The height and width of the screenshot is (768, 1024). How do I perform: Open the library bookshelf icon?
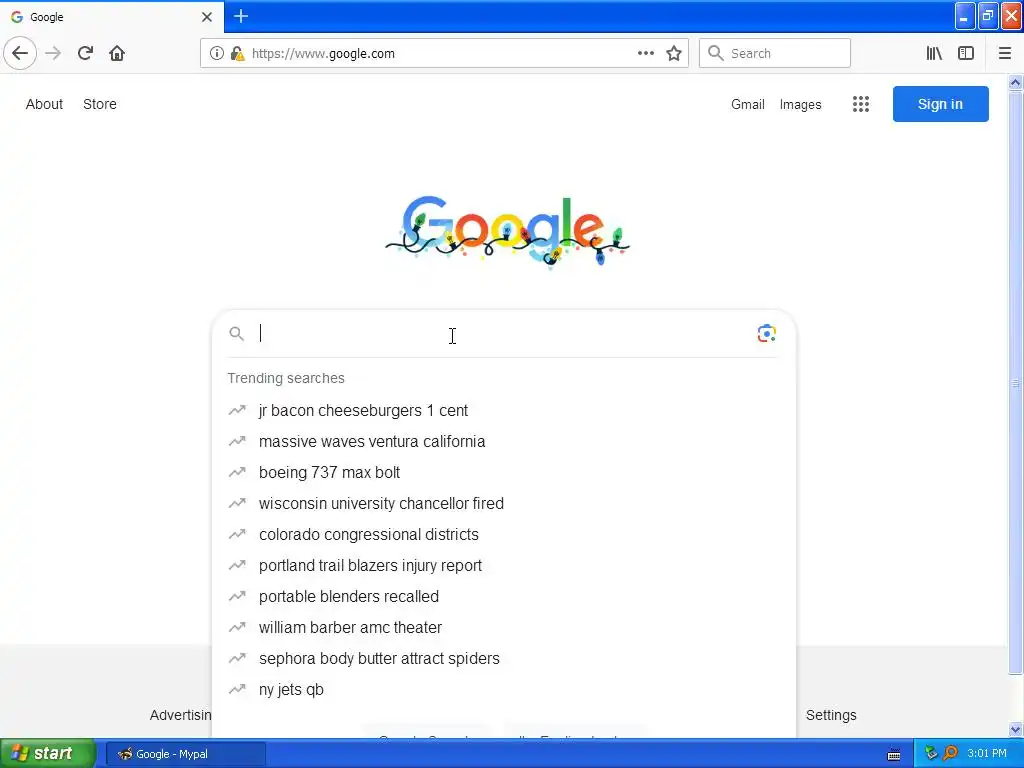pos(934,54)
